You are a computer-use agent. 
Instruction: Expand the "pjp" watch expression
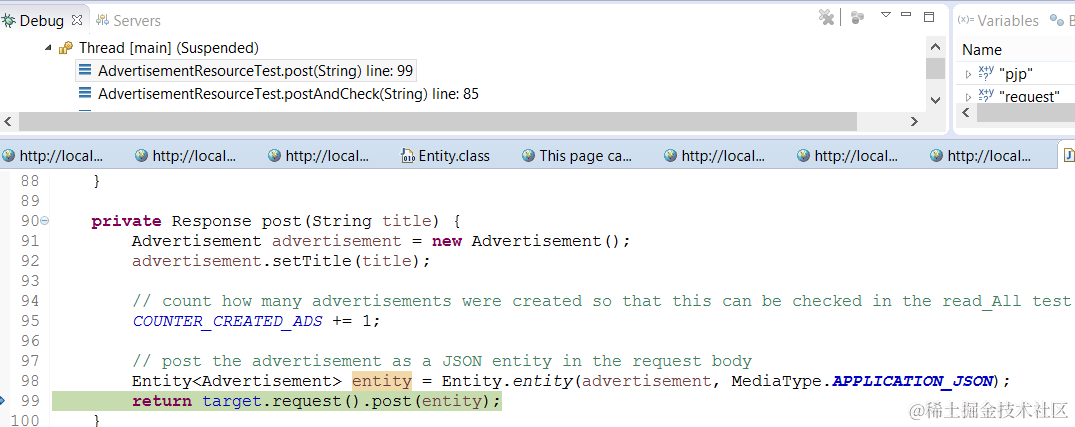coord(968,74)
